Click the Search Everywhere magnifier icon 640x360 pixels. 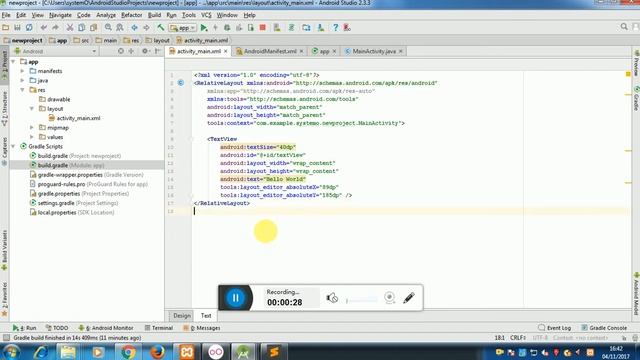pyautogui.click(x=624, y=27)
